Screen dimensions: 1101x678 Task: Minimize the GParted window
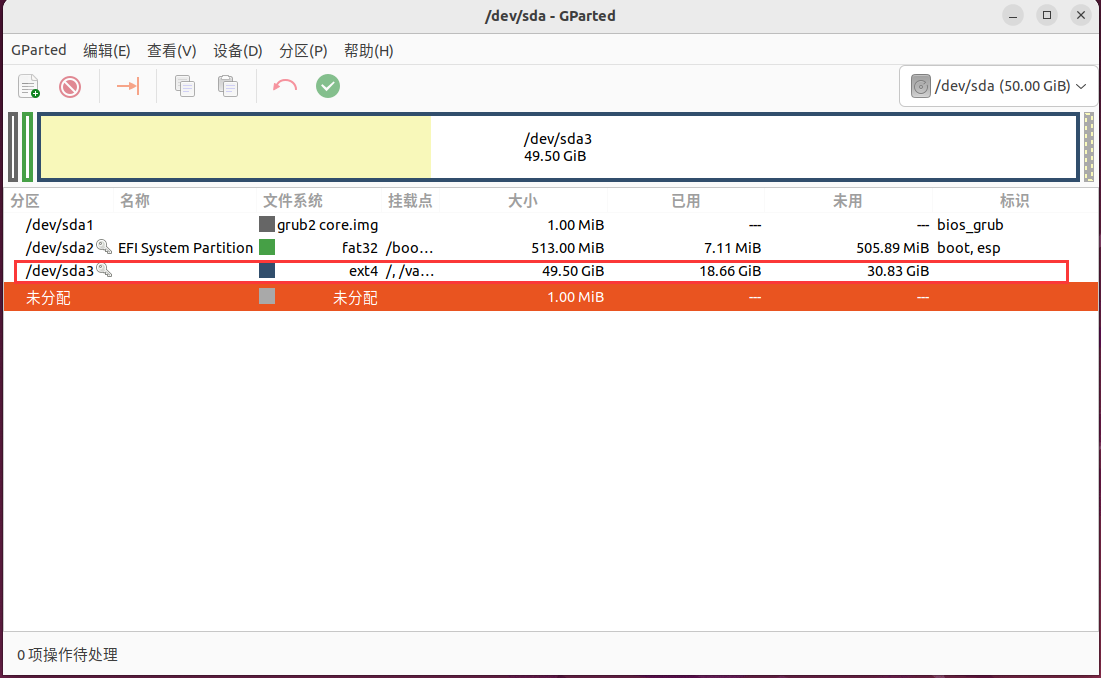coord(1013,15)
